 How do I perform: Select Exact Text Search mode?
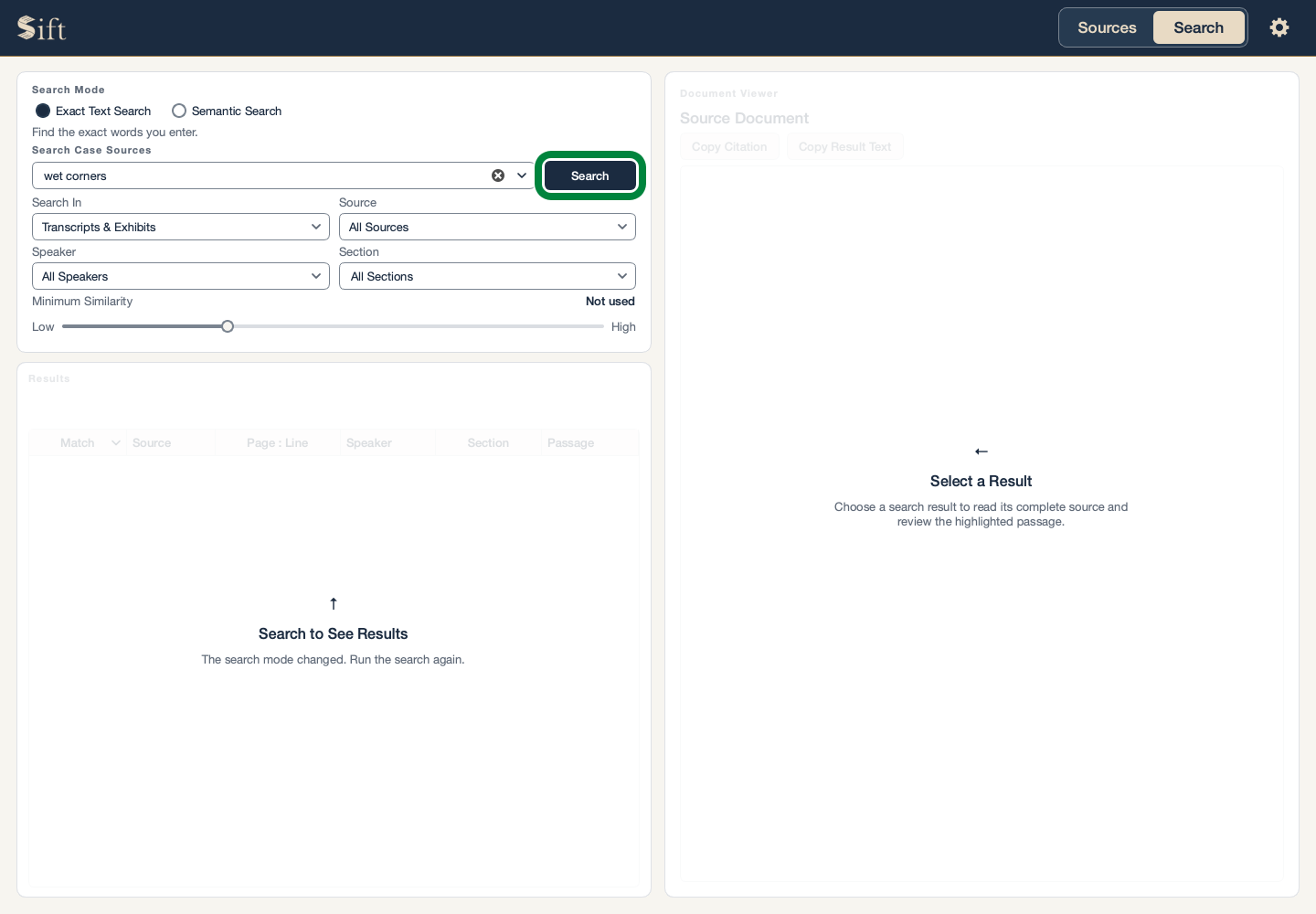click(x=93, y=111)
